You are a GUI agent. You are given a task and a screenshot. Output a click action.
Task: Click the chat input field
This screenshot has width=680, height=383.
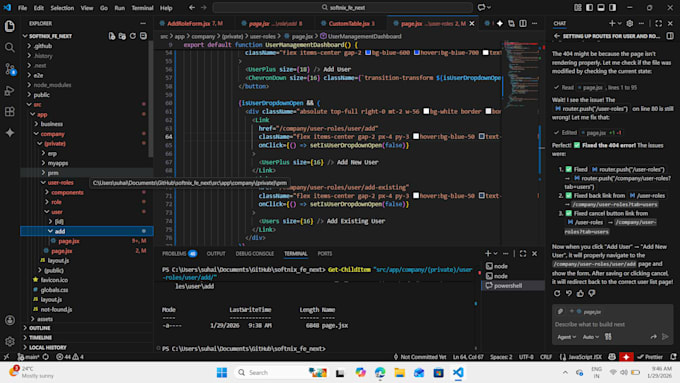(612, 324)
